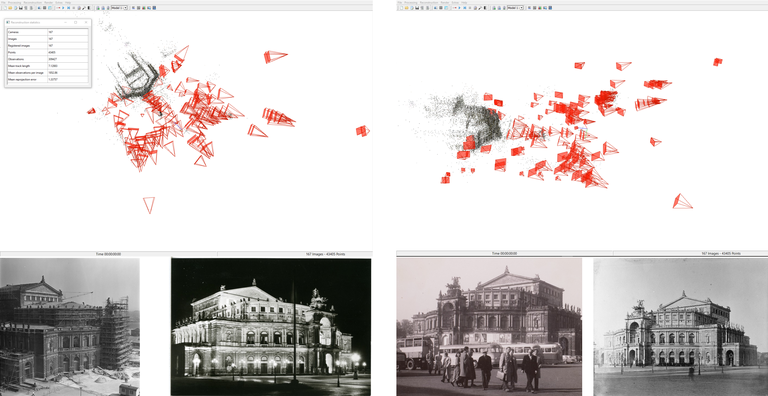
Task: Click reconstruct next image step icon, left window
Action: pos(69,8)
